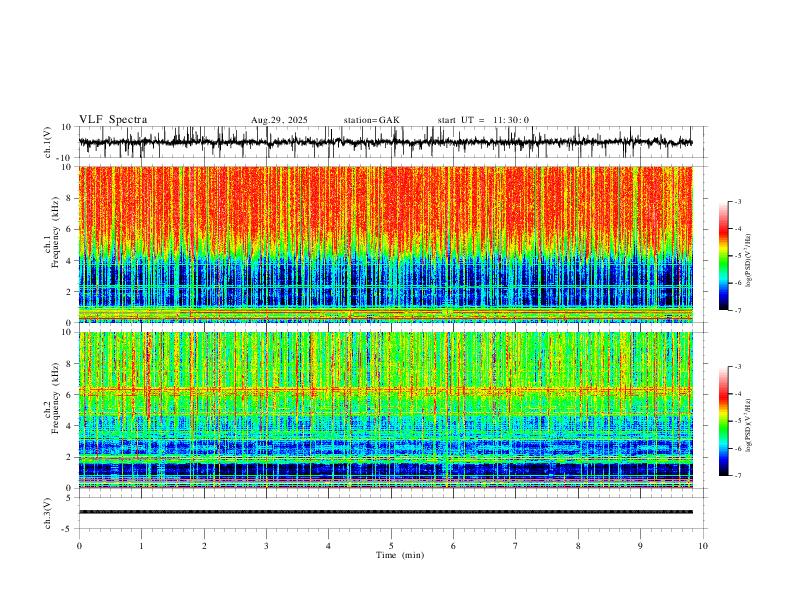792x612 pixels.
Task: Click the '6' kHz tick on ch.2 spectrogram axis
Action: [69, 395]
